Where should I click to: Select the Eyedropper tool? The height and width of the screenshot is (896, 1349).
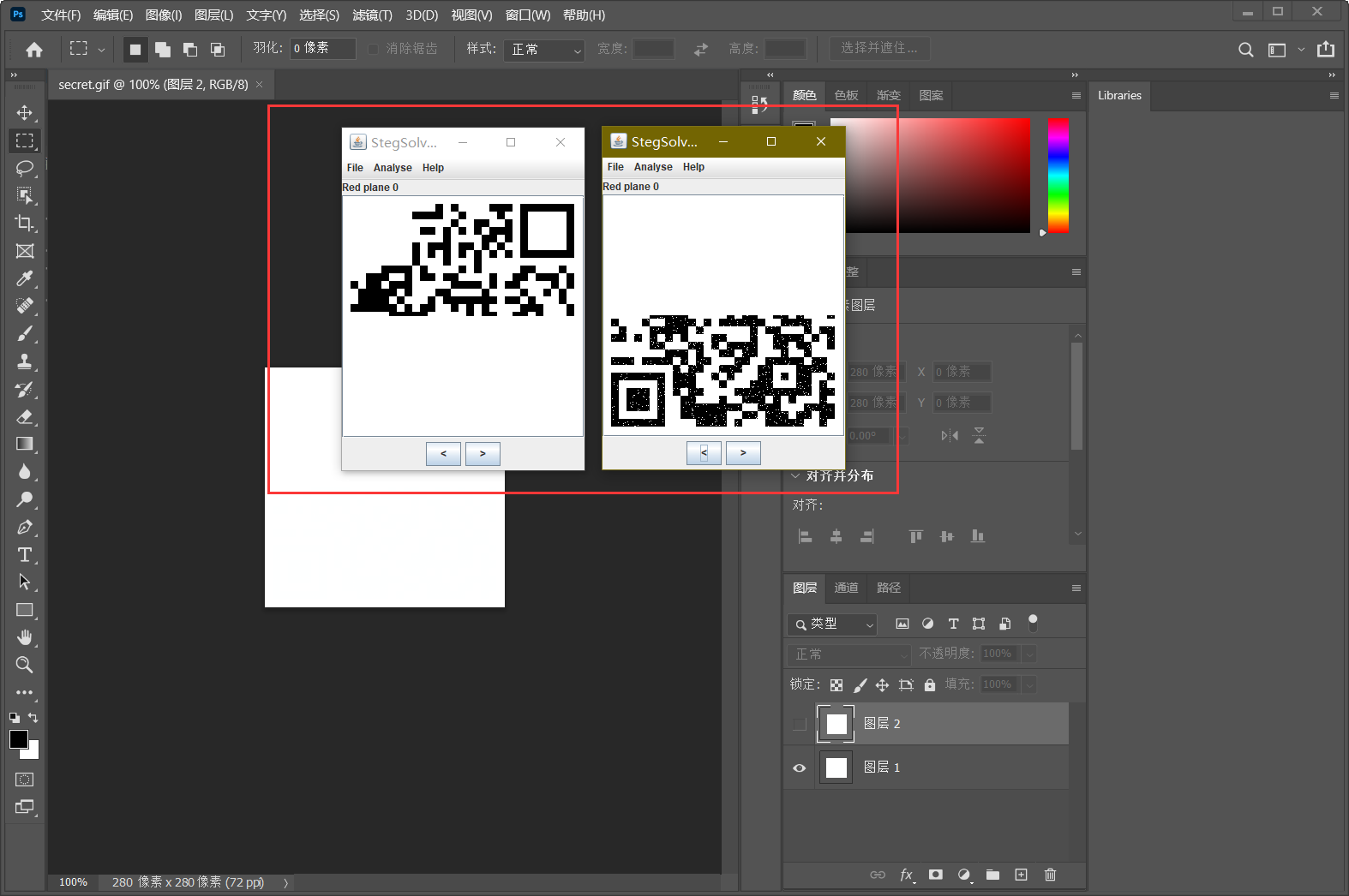[x=25, y=278]
